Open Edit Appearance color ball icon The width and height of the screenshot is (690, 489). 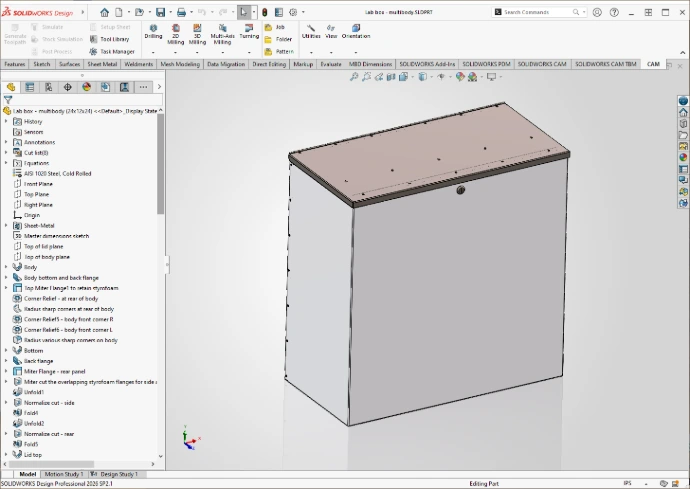pos(460,77)
